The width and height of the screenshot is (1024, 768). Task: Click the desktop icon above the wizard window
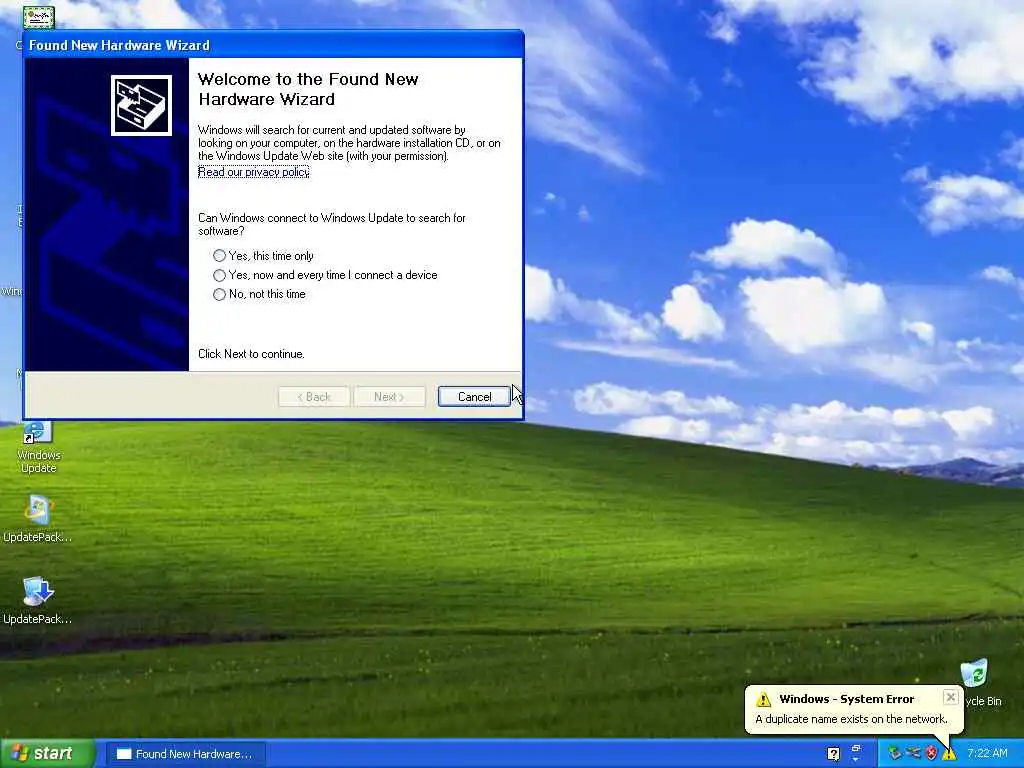(x=38, y=18)
